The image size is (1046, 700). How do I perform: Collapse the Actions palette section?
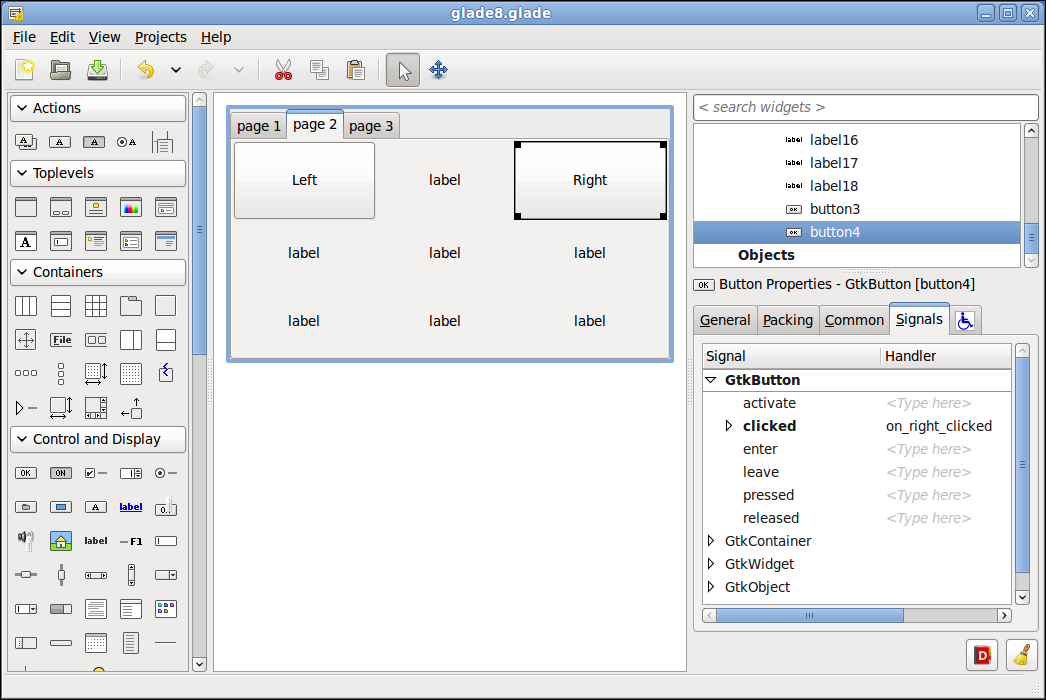(x=98, y=108)
